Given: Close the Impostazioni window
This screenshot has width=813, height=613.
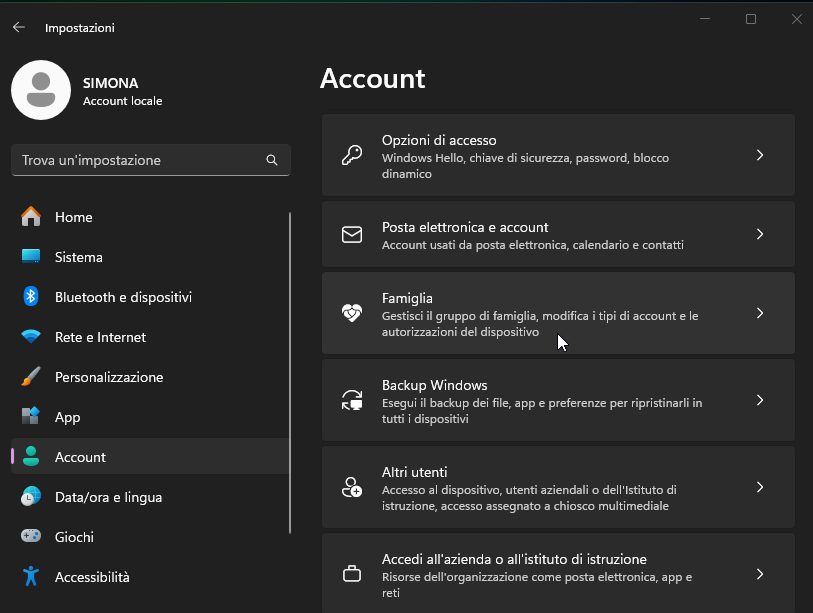Looking at the screenshot, I should tap(797, 19).
